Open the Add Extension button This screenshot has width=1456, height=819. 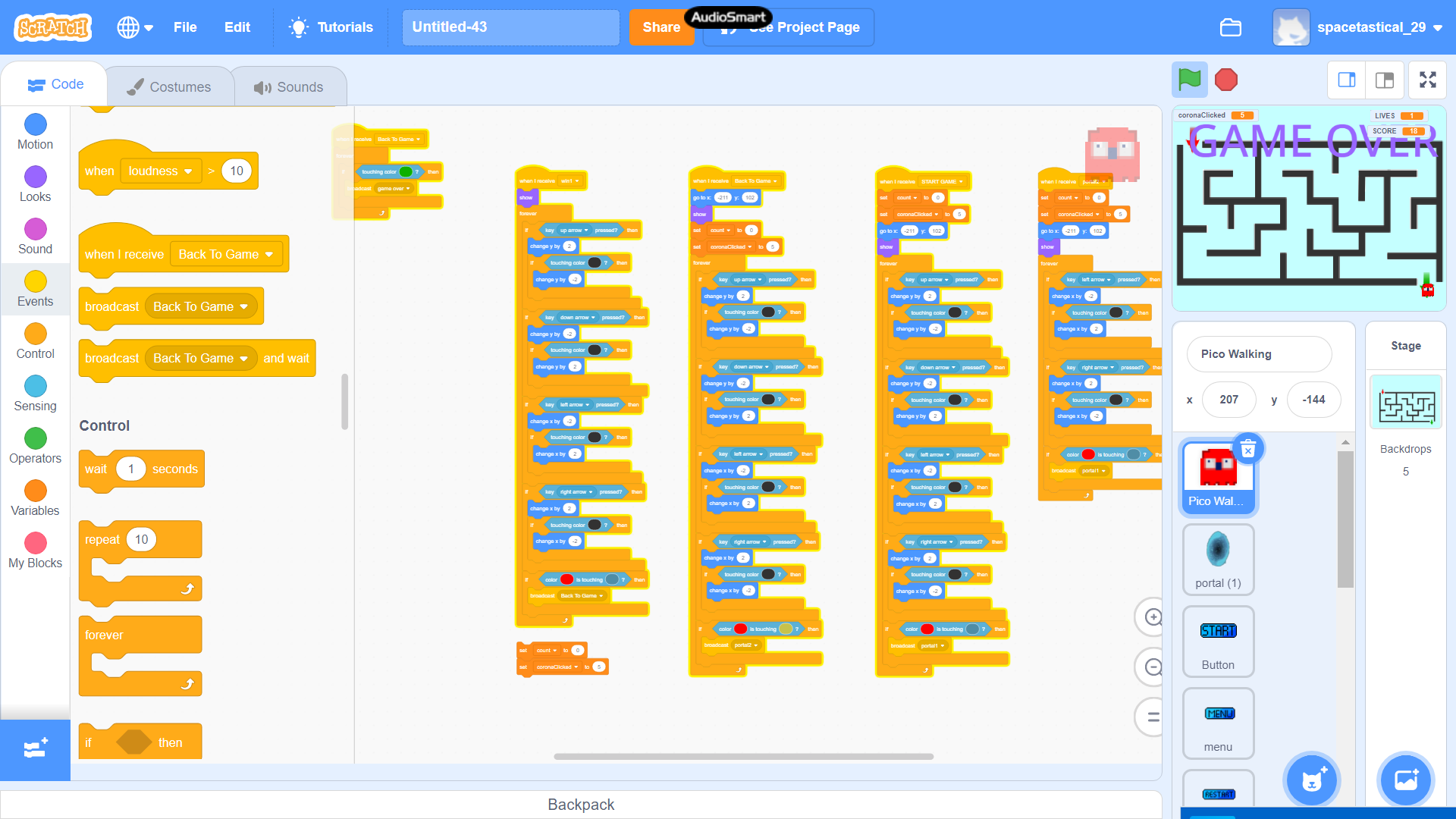pyautogui.click(x=35, y=749)
